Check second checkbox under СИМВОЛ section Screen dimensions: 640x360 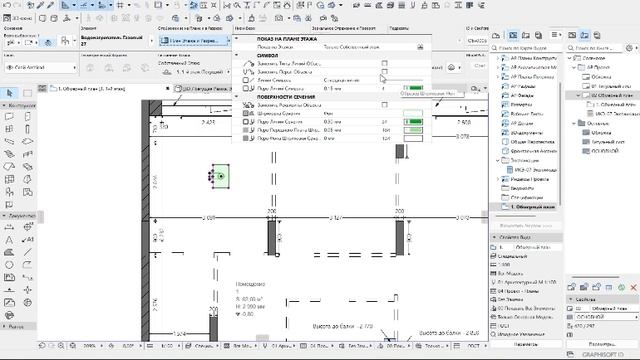tap(384, 71)
